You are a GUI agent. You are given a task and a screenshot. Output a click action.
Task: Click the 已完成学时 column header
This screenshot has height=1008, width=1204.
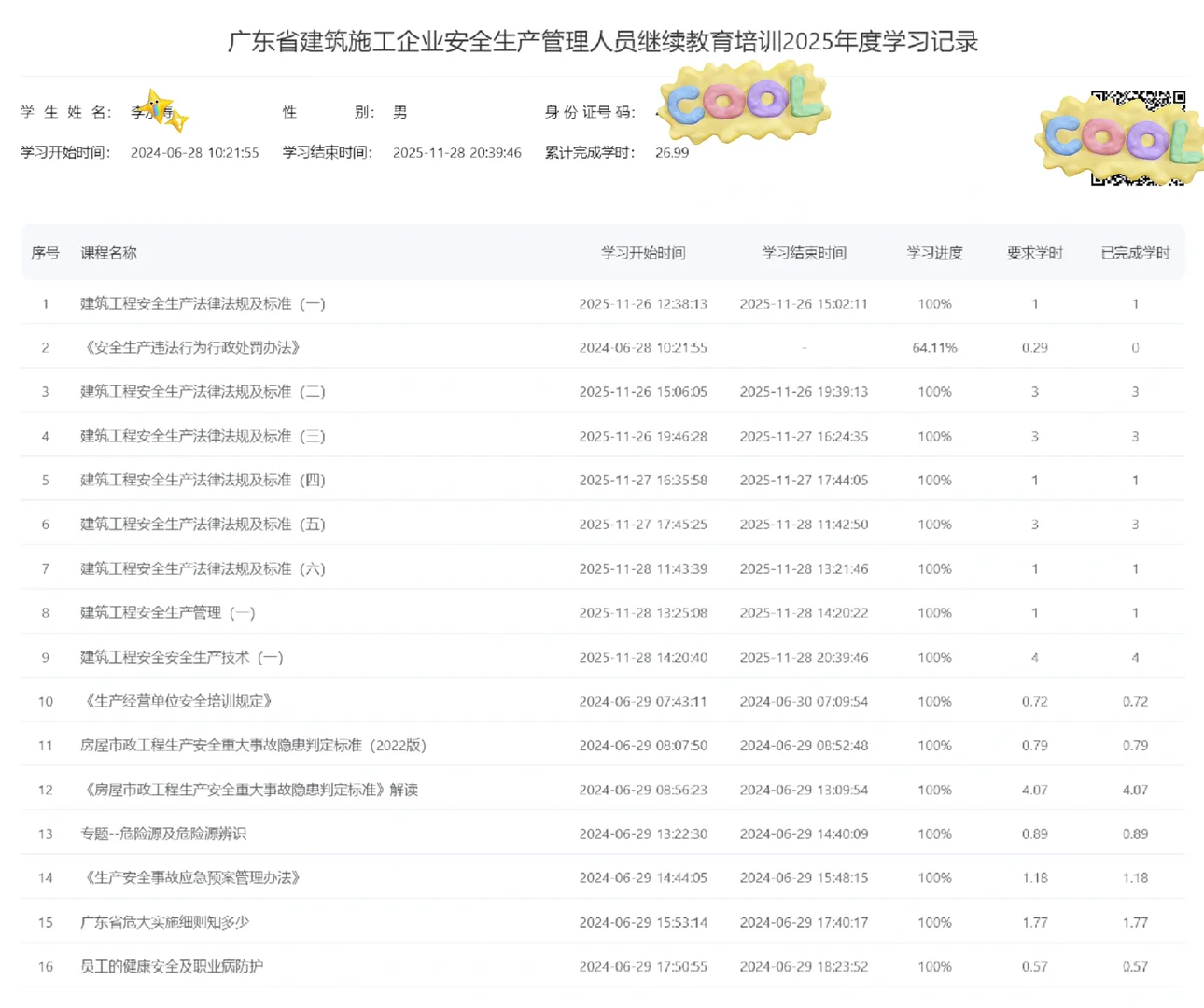(x=1135, y=252)
